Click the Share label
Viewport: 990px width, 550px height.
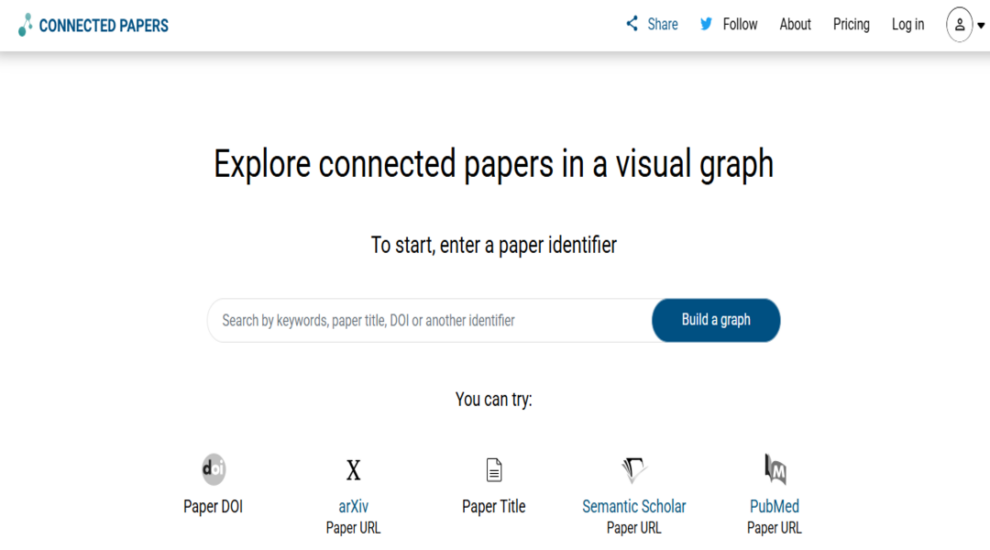pos(663,25)
